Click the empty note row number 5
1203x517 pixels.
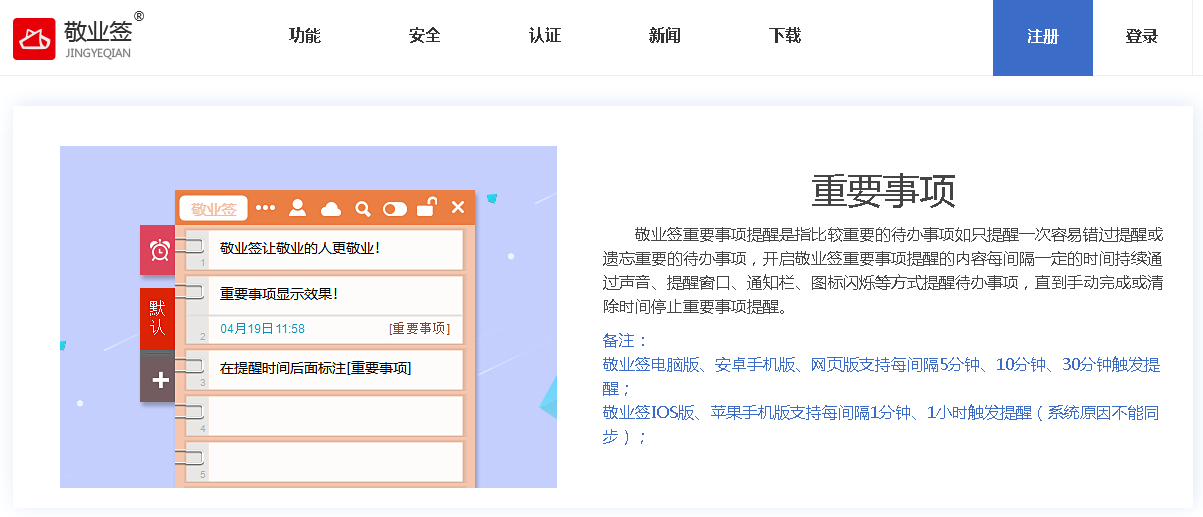(x=325, y=462)
